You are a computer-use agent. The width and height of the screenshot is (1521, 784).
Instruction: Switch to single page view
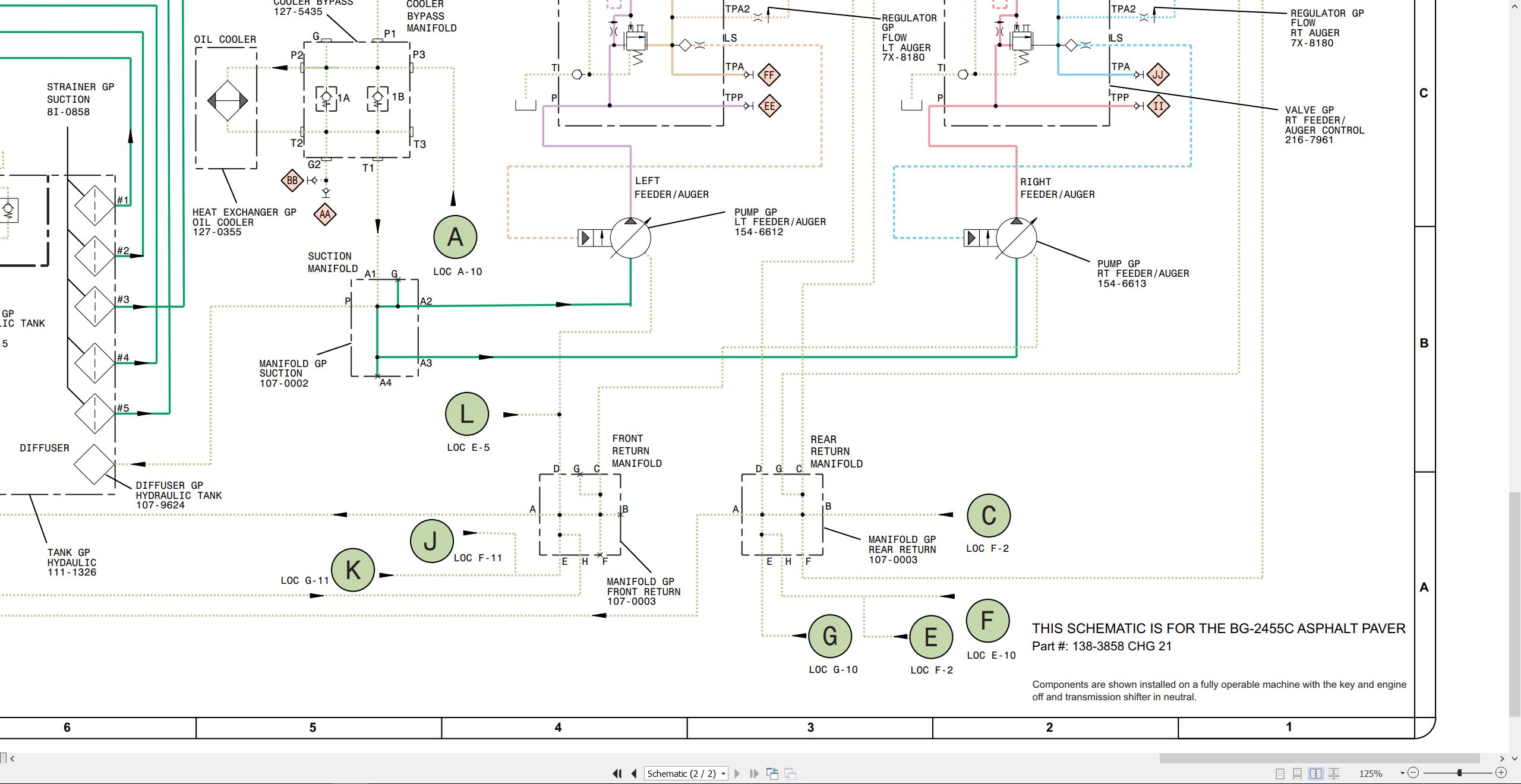pos(1280,773)
